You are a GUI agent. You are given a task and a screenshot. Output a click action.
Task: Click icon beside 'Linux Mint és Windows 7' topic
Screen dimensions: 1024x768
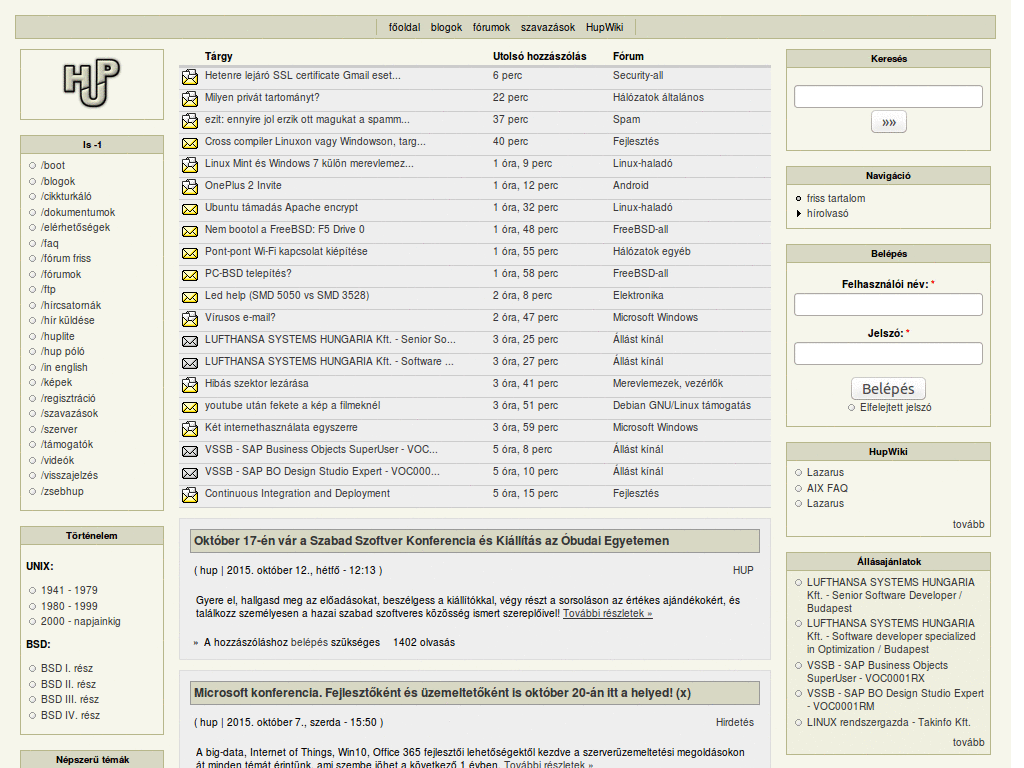tap(190, 165)
